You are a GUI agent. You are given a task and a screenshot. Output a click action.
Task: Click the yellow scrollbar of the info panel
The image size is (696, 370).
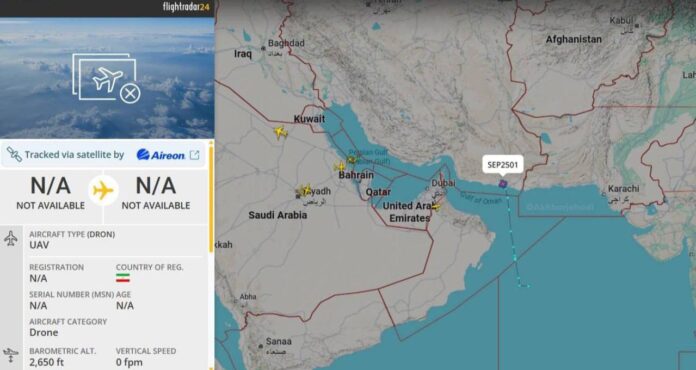pyautogui.click(x=211, y=197)
